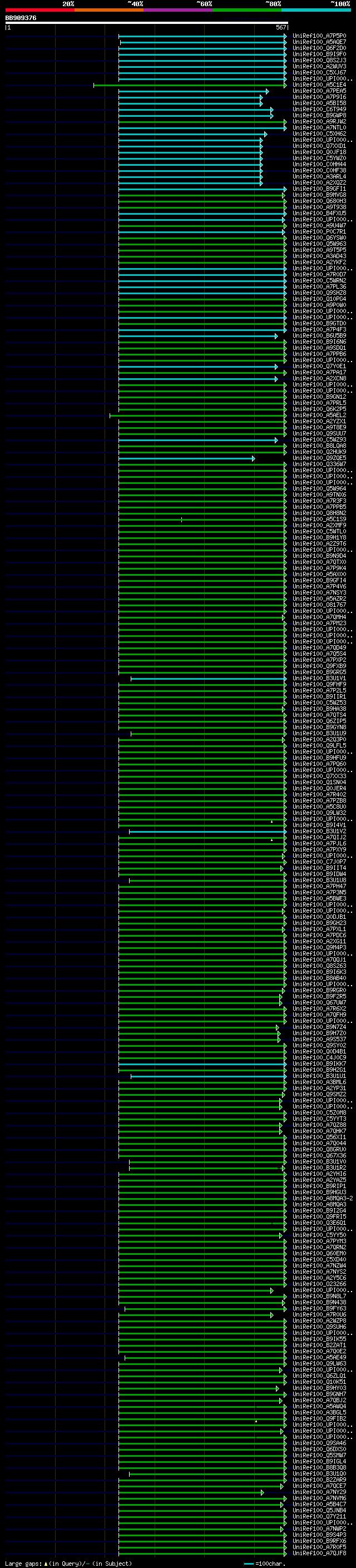Select the UniRef100_Q0JF18 label
This screenshot has width=356, height=1568.
click(319, 153)
